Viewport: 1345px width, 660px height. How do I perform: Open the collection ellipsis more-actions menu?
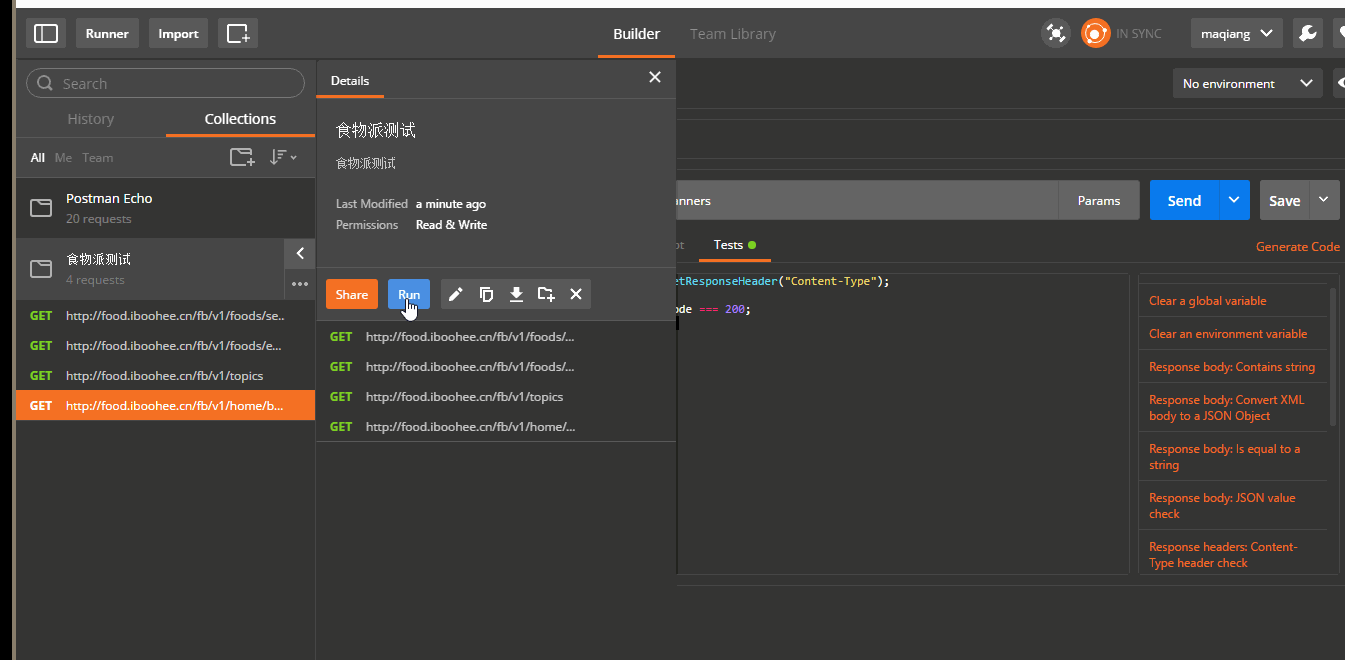coord(300,284)
